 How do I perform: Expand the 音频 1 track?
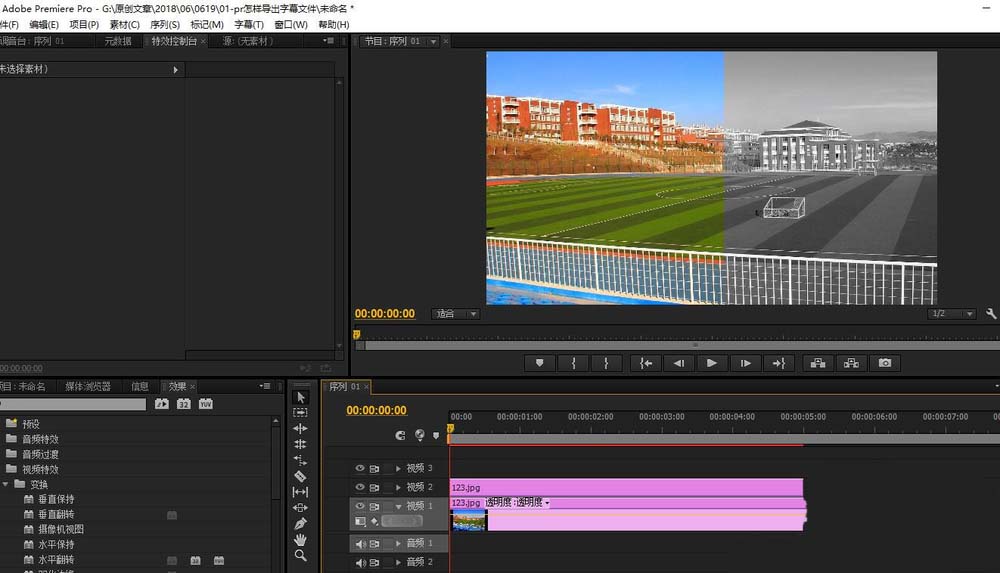tap(398, 544)
